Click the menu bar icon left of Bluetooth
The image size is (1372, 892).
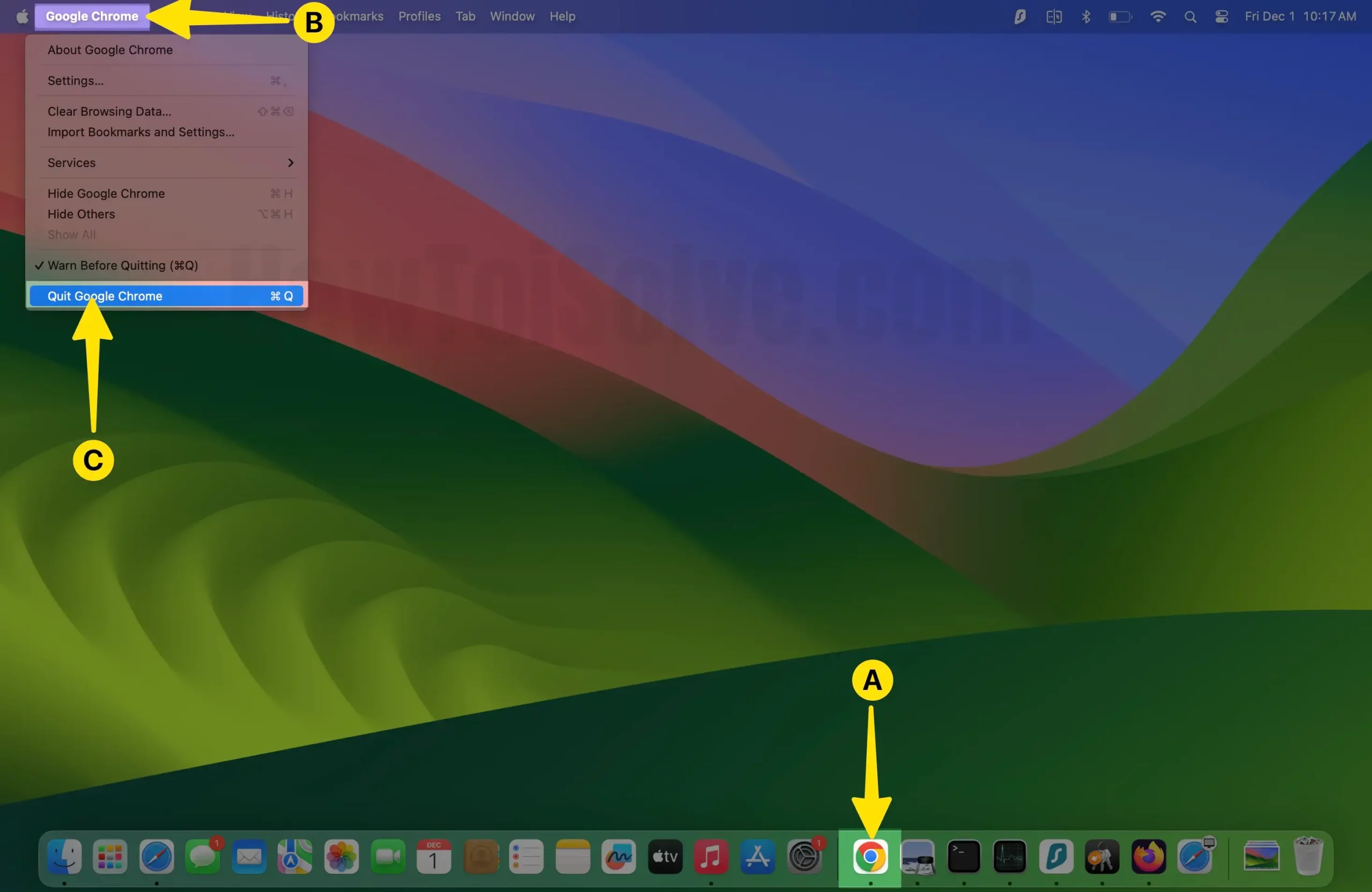pyautogui.click(x=1054, y=17)
